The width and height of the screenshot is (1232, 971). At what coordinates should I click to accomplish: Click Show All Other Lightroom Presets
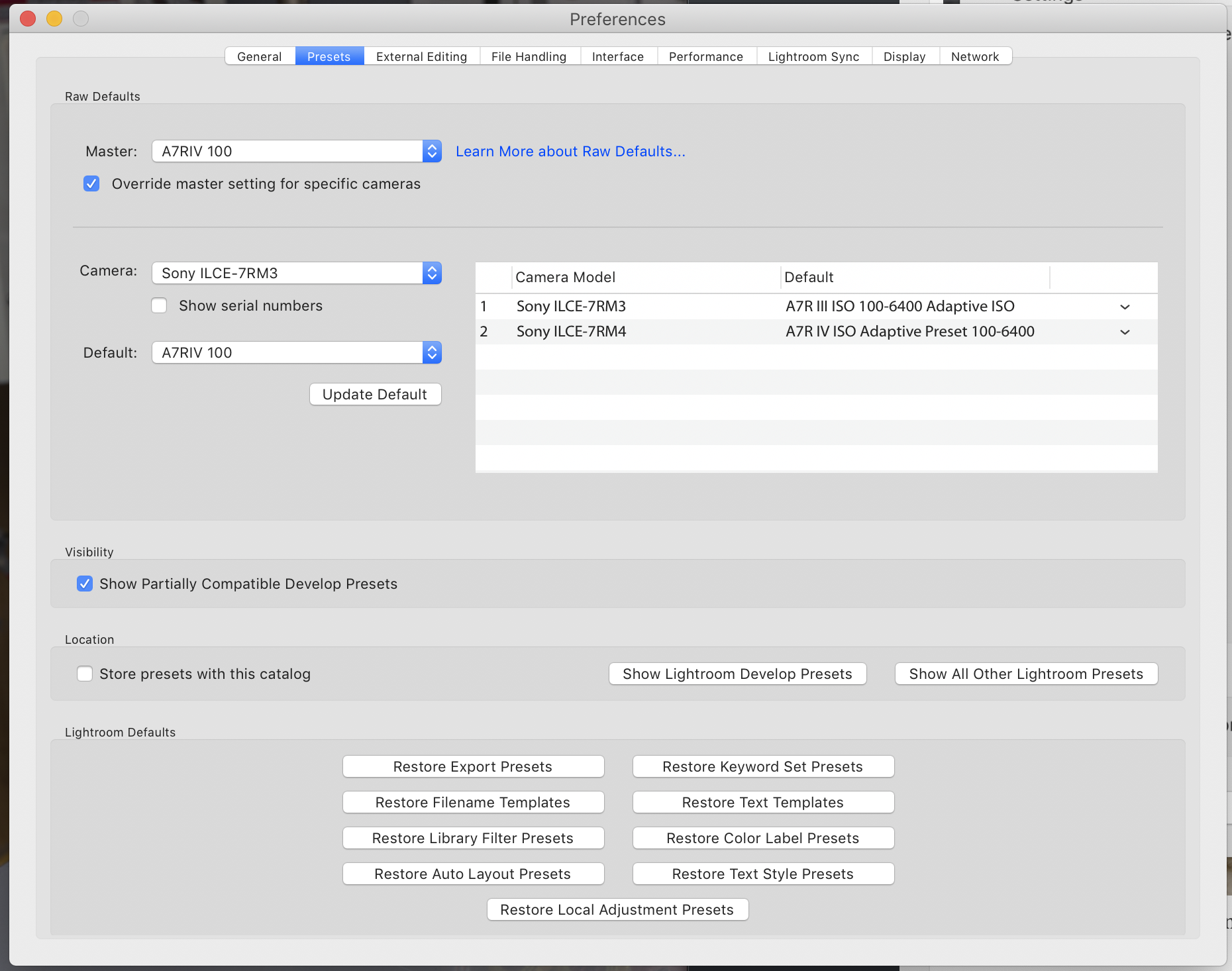click(x=1026, y=674)
